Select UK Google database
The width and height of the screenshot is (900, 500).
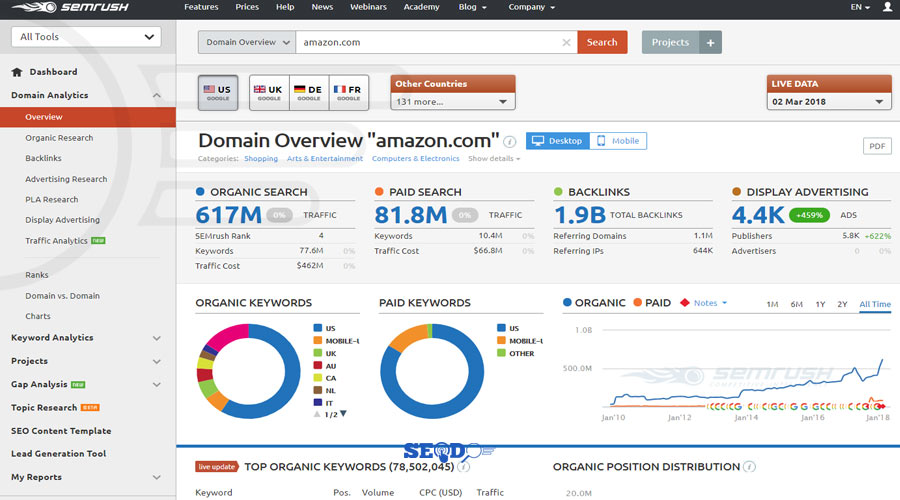coord(269,92)
